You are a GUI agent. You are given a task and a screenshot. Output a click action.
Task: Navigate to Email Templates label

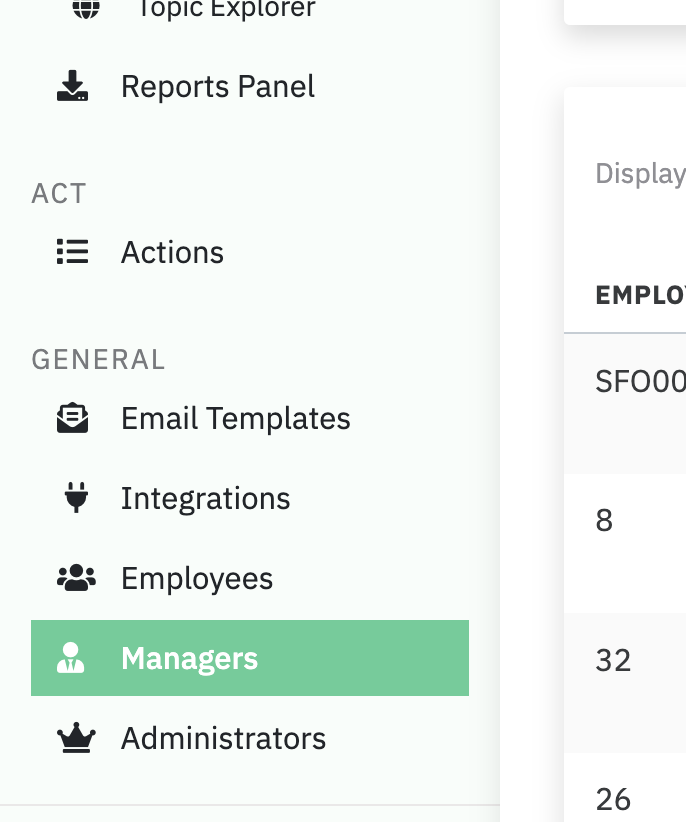pyautogui.click(x=236, y=418)
